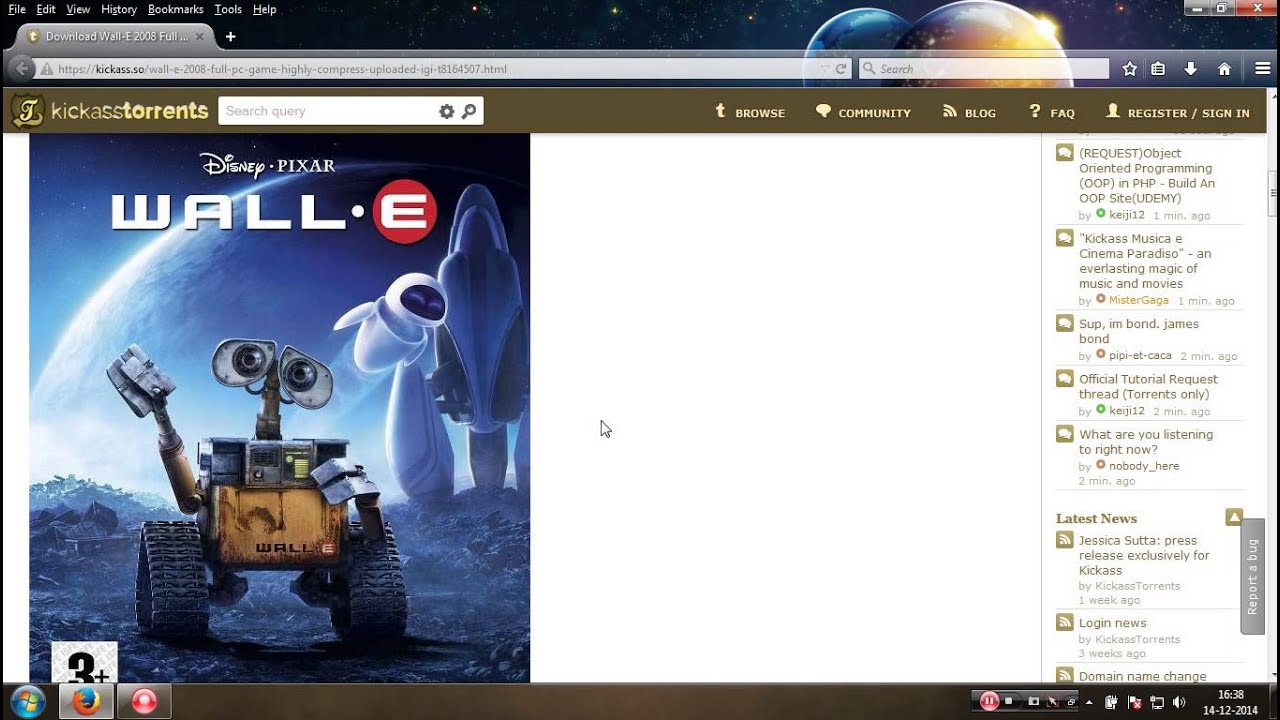This screenshot has width=1280, height=720.
Task: Click the site identity warning icon
Action: tap(46, 69)
